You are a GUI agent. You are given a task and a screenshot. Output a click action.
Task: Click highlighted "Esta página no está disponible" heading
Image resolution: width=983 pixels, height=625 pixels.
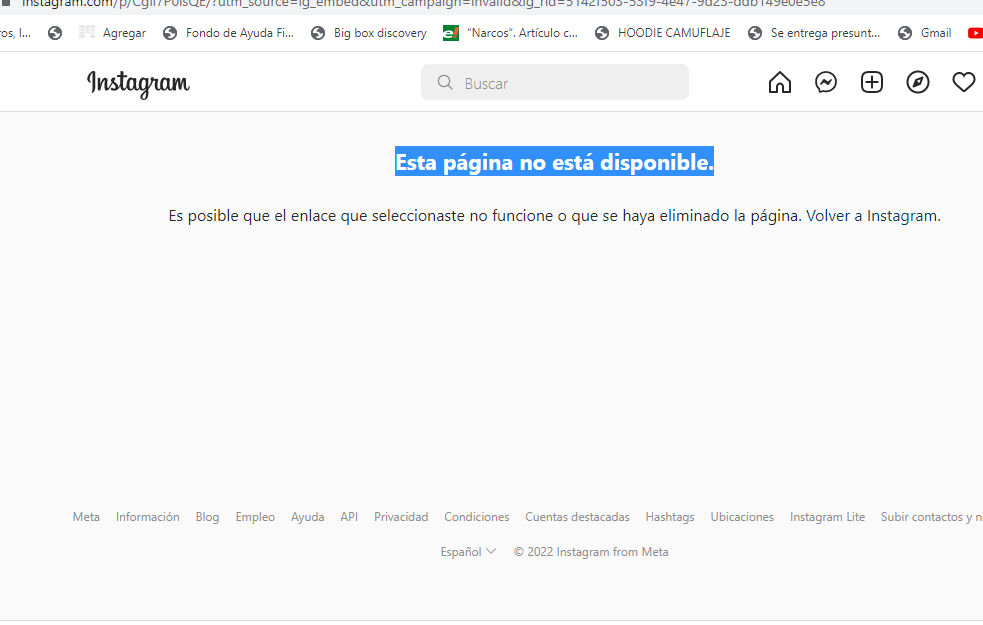pos(554,162)
